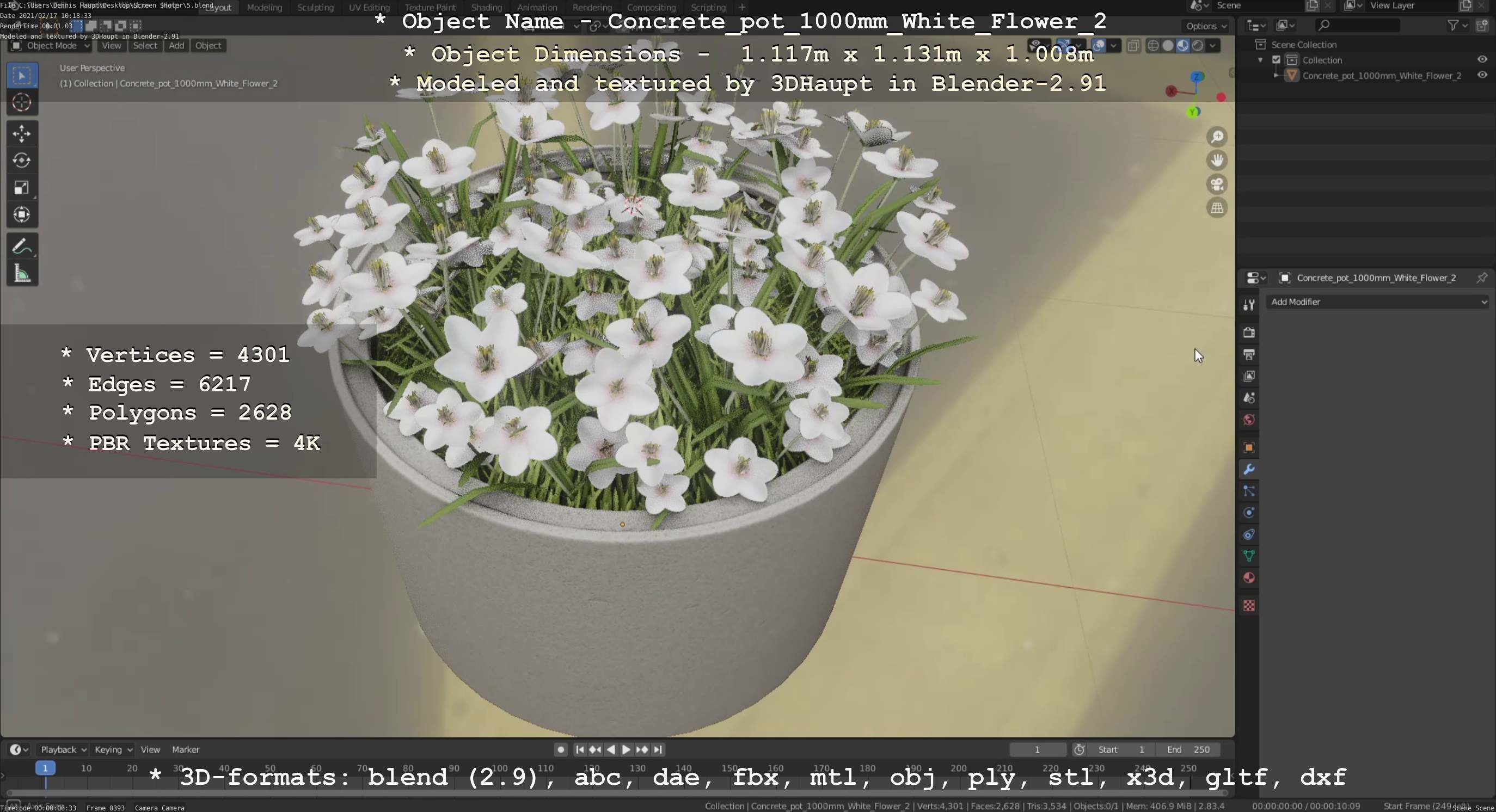The image size is (1496, 812).
Task: Select the Annotate pencil tool
Action: coord(22,246)
